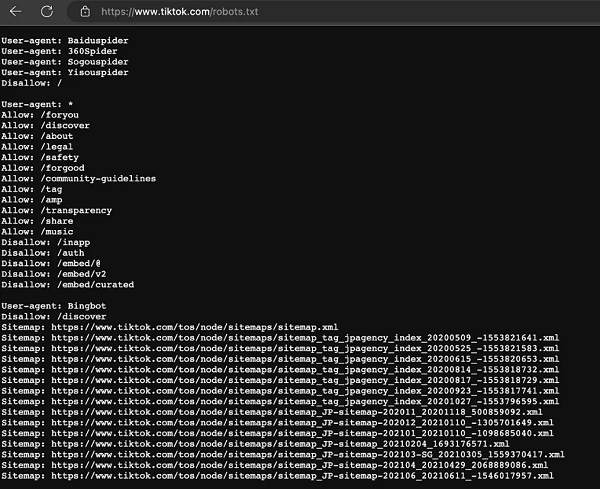600x489 pixels.
Task: Click the 'Allow: /about' line
Action: click(37, 136)
